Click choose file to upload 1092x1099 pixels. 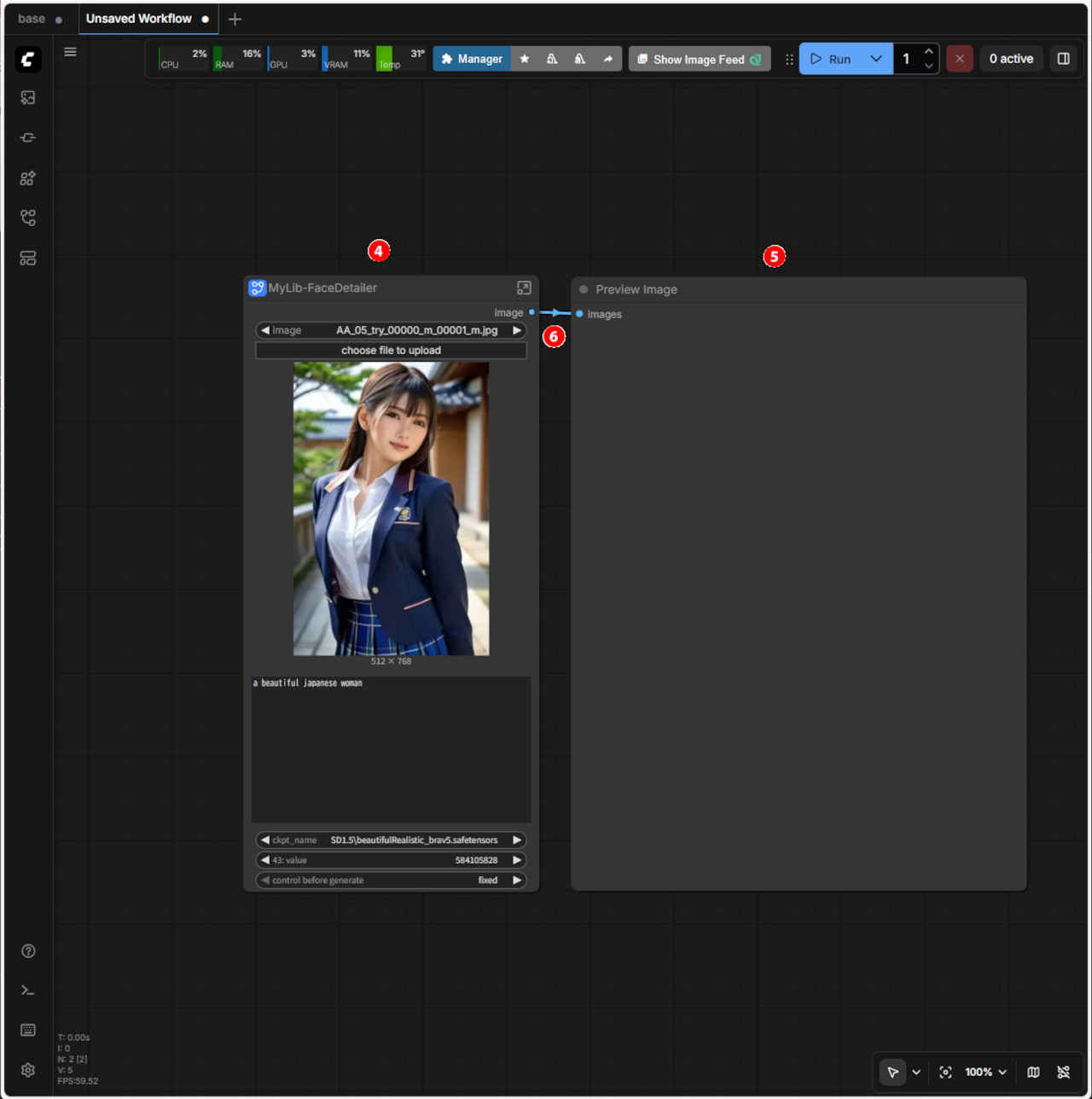pyautogui.click(x=391, y=351)
